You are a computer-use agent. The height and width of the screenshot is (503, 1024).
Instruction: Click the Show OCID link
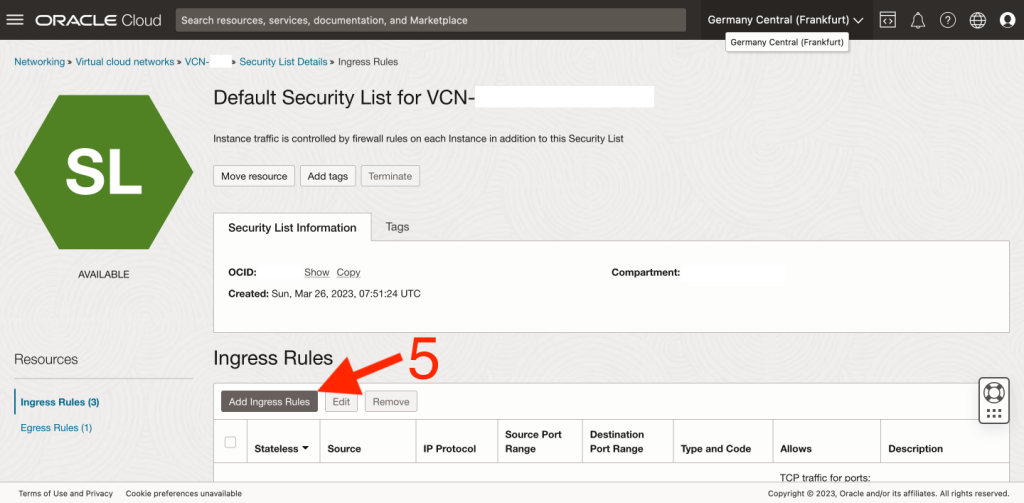317,272
